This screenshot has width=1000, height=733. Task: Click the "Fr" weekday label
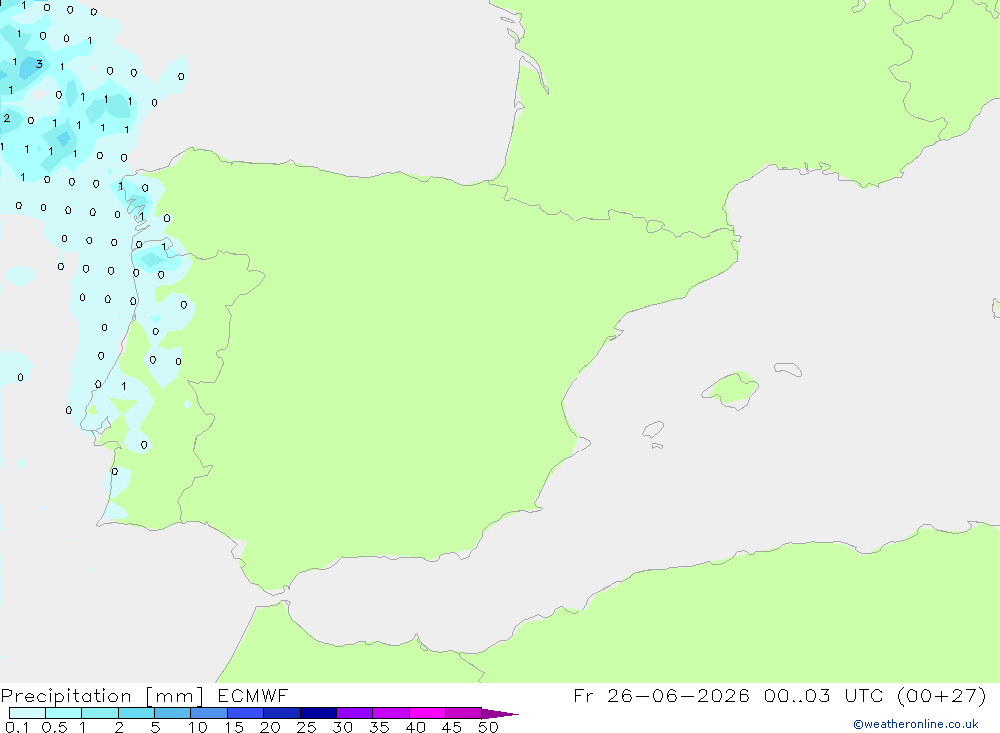[583, 695]
